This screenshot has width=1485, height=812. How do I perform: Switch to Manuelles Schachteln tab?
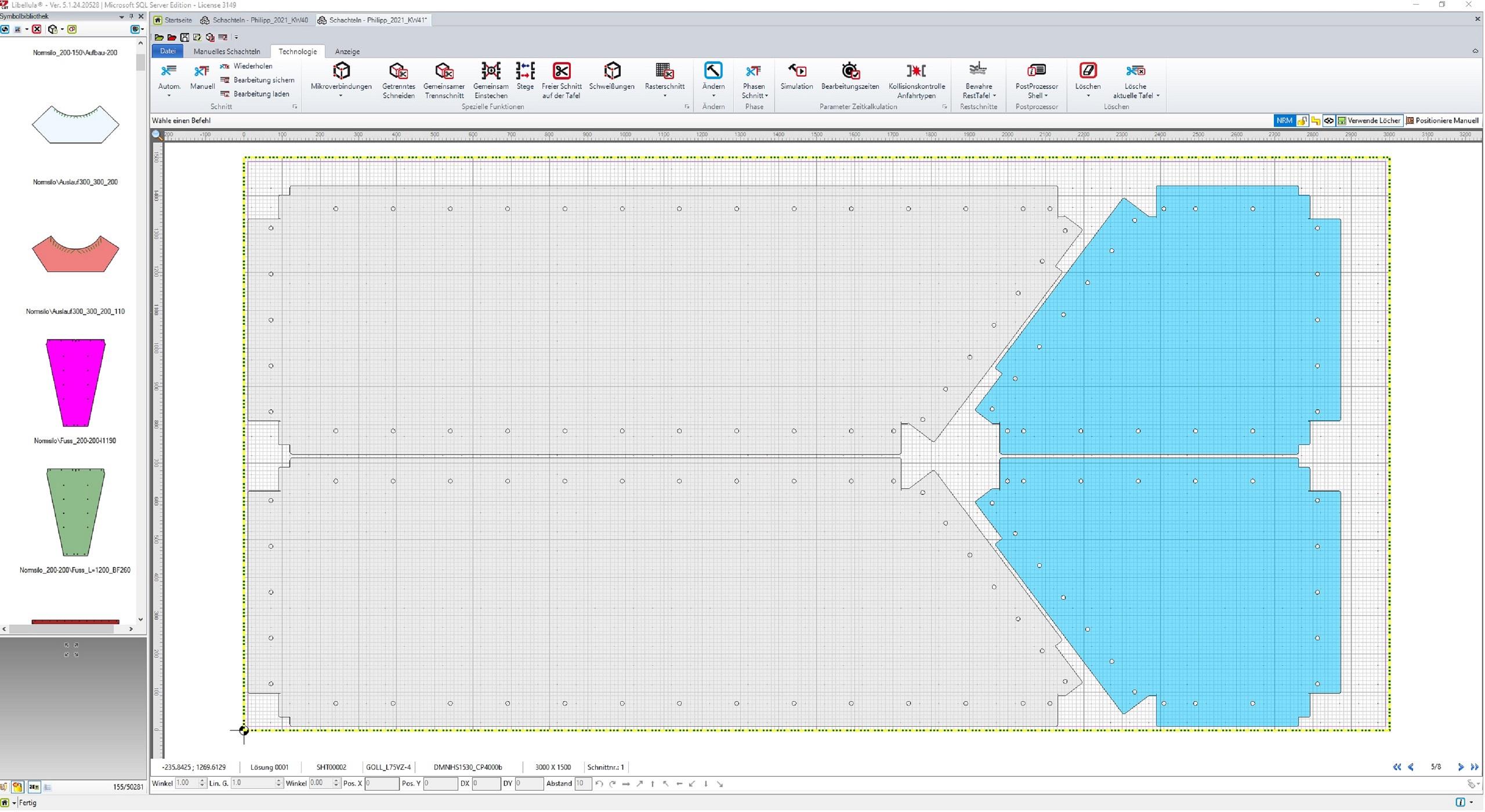point(227,52)
